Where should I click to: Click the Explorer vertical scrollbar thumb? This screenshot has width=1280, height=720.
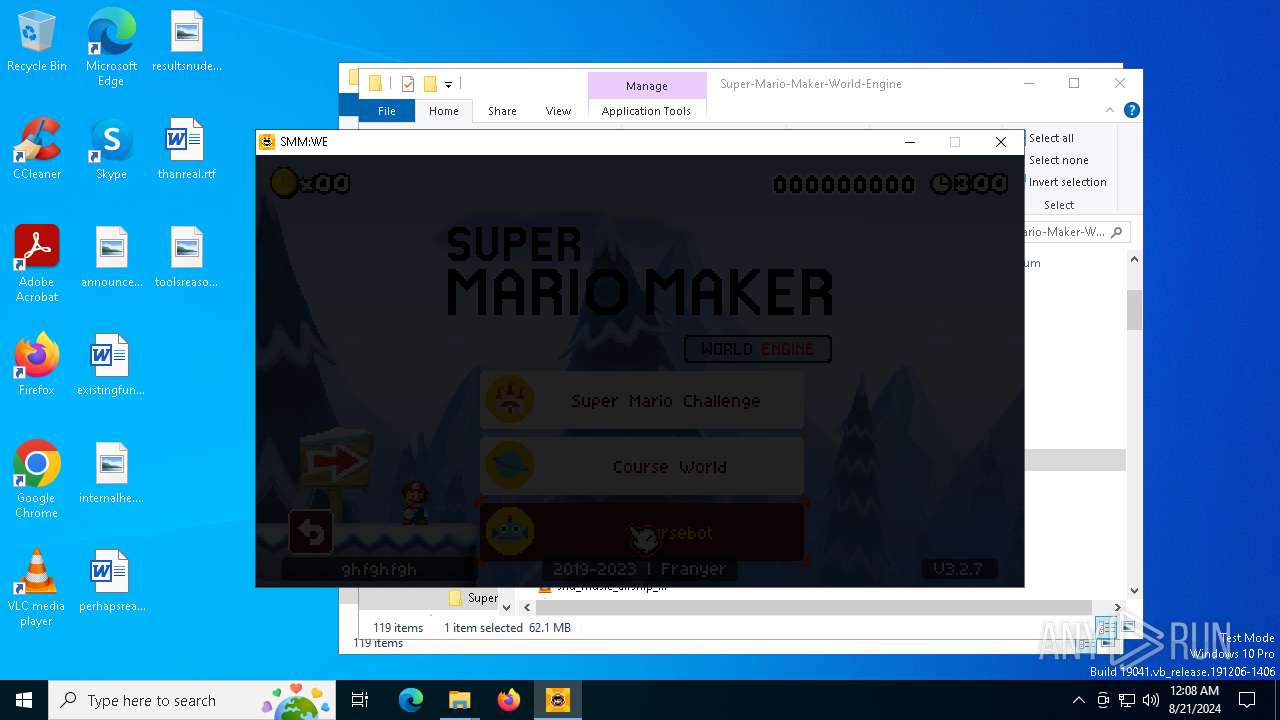click(1134, 310)
